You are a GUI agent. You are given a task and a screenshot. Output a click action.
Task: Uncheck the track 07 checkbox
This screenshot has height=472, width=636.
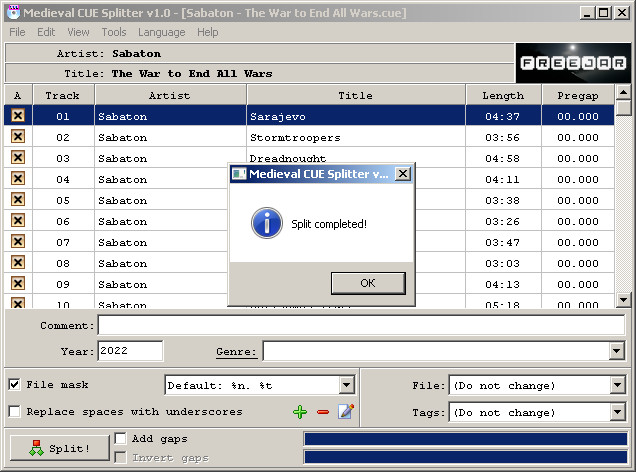(18, 242)
